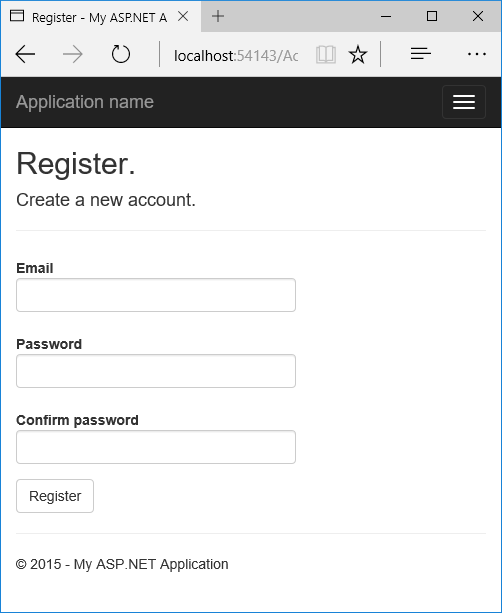This screenshot has width=502, height=613.
Task: Focus the Password input field
Action: pos(156,371)
